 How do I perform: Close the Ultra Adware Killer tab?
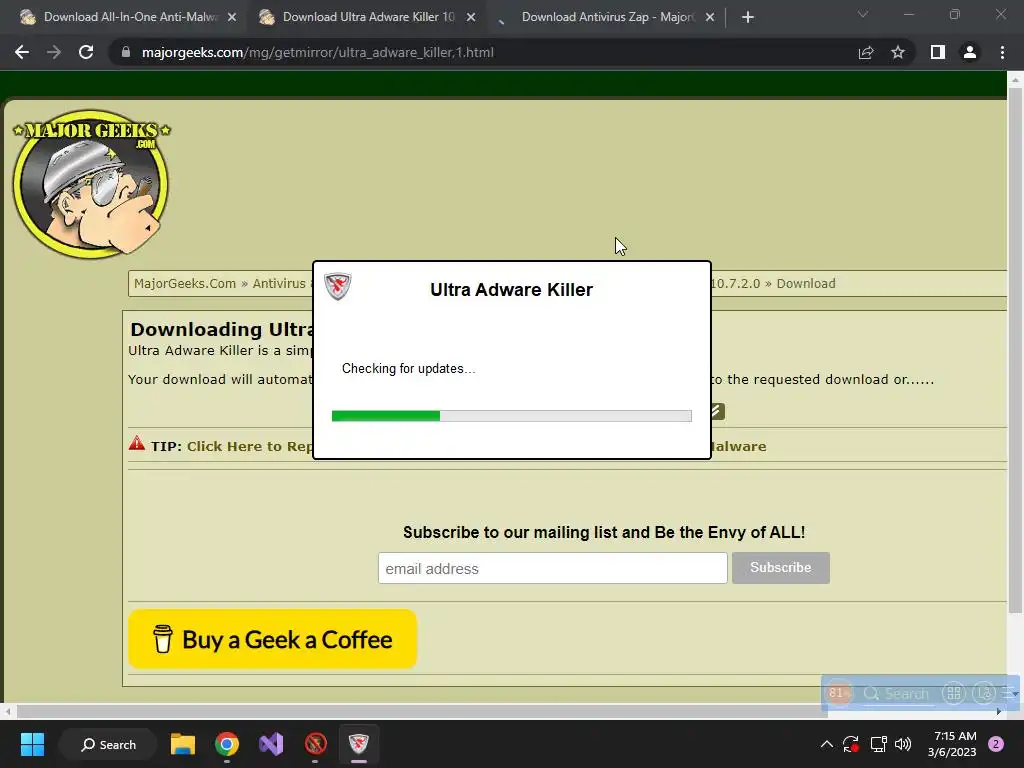[471, 17]
